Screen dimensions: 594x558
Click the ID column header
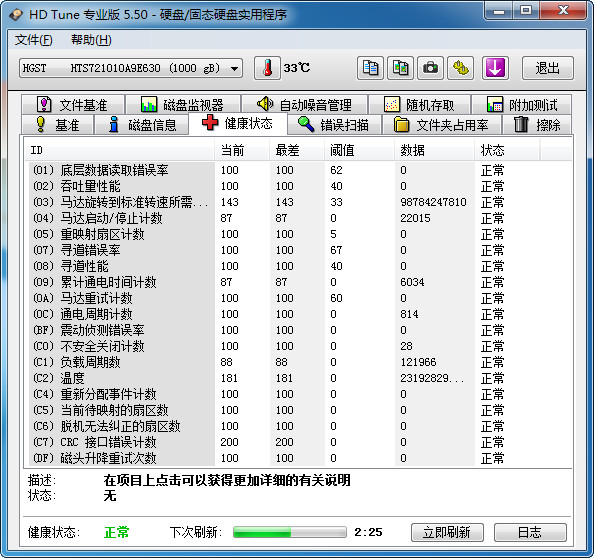119,150
